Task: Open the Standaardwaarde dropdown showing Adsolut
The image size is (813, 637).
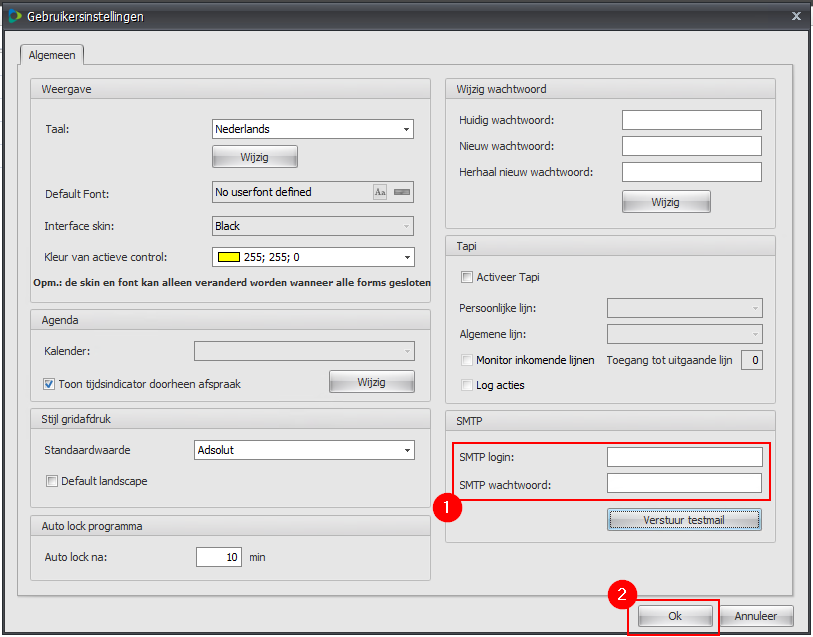Action: (406, 451)
